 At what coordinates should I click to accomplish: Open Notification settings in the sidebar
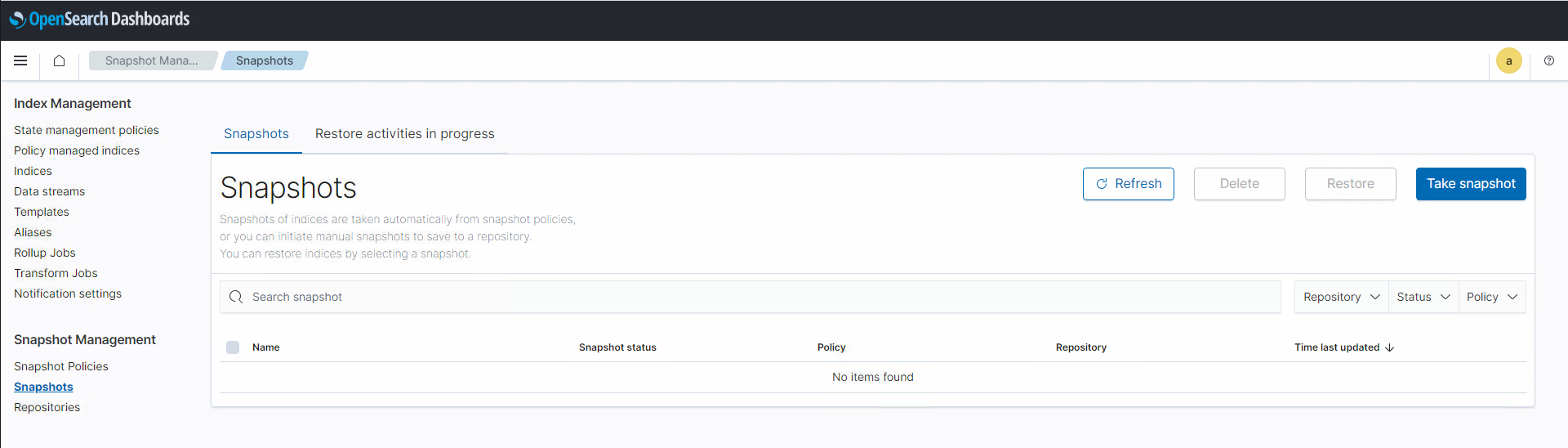[x=68, y=293]
